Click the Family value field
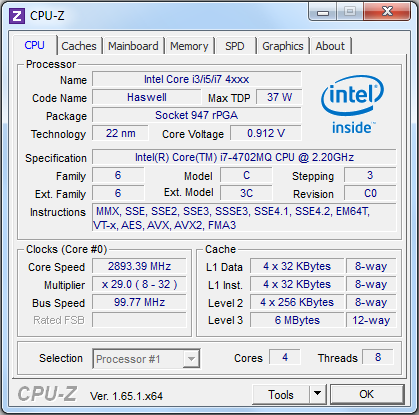Viewport: 419px width, 415px height. 118,175
